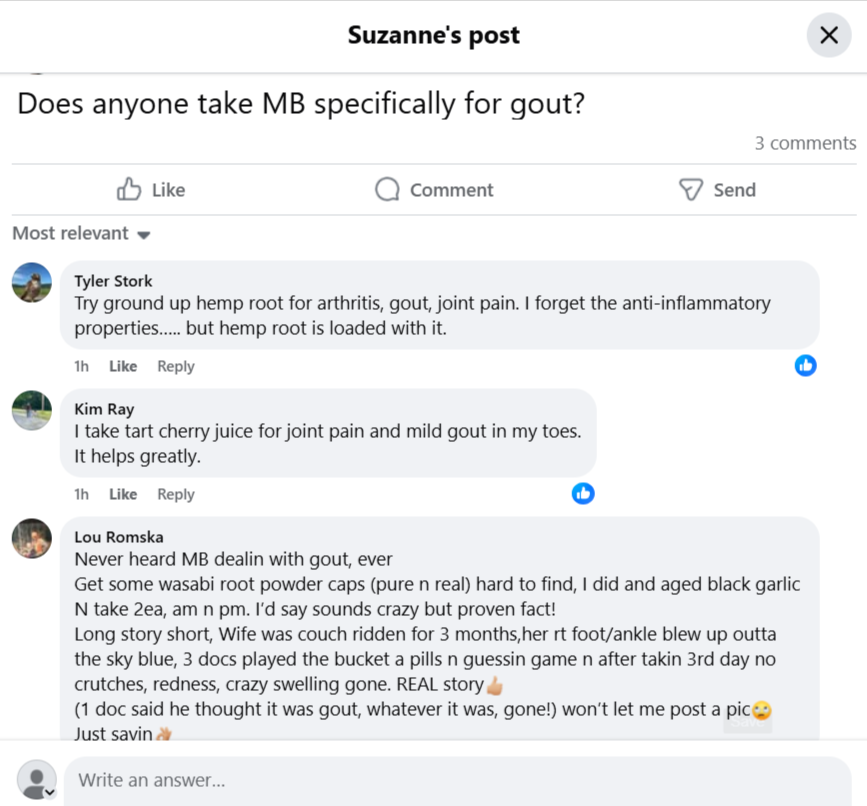Viewport: 867px width, 806px height.
Task: Open Kim Ray's profile picture
Action: tap(32, 410)
